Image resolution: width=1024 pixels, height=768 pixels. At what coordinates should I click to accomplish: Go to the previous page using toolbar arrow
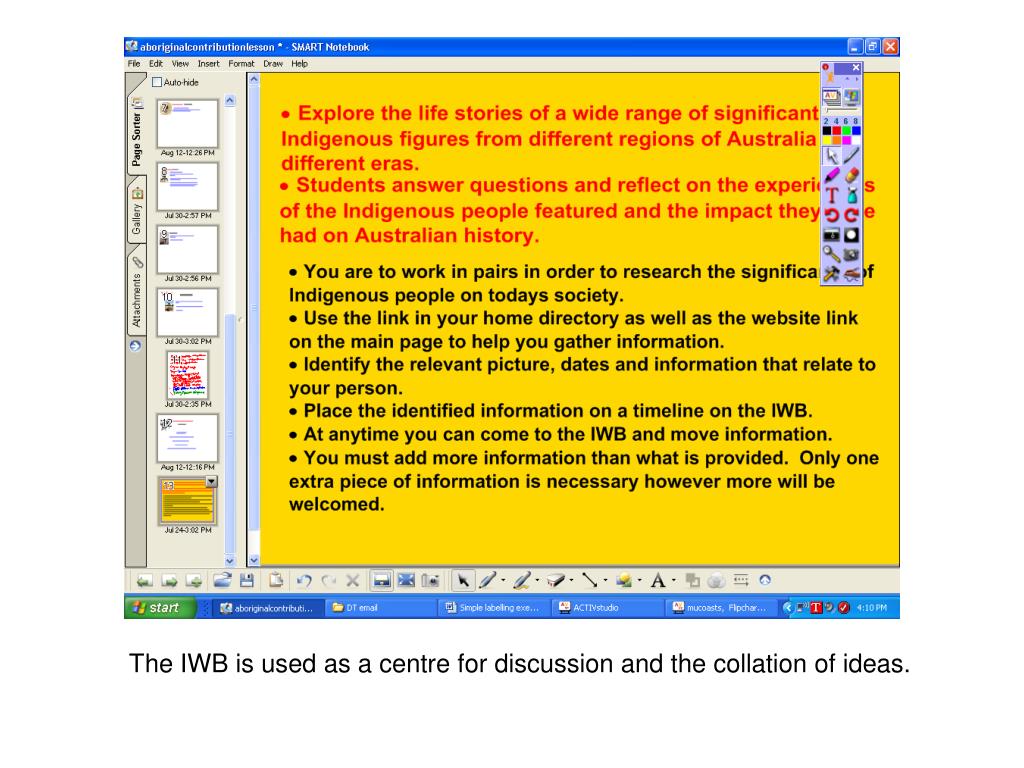tap(144, 580)
